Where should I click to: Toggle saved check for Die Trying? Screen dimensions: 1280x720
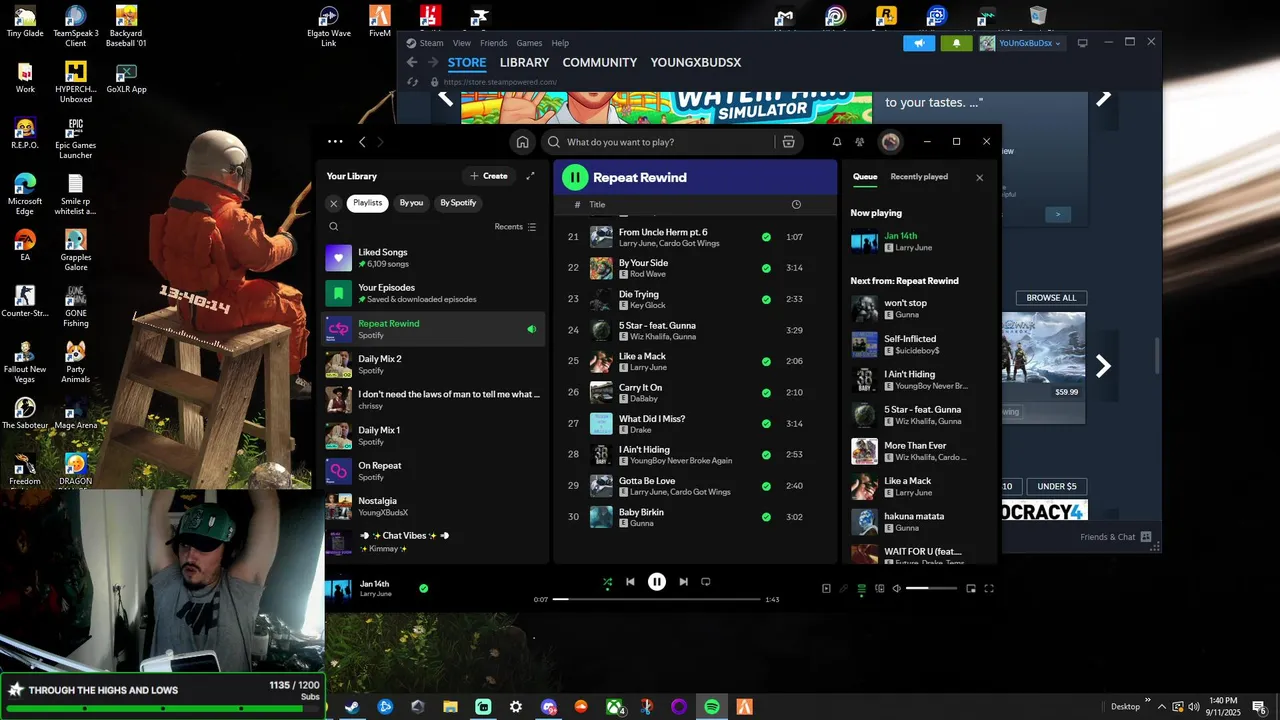tap(766, 299)
